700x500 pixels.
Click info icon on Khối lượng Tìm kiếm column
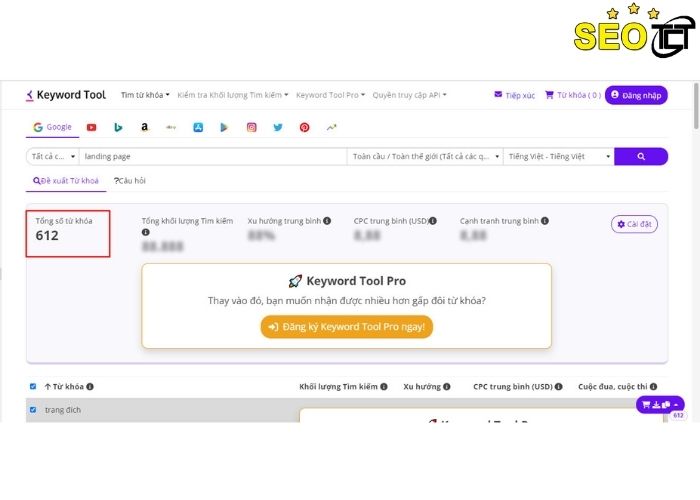coord(384,387)
